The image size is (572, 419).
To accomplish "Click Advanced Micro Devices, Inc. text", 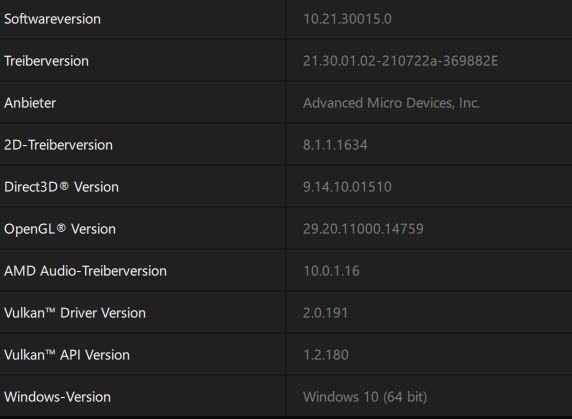I will (x=391, y=103).
